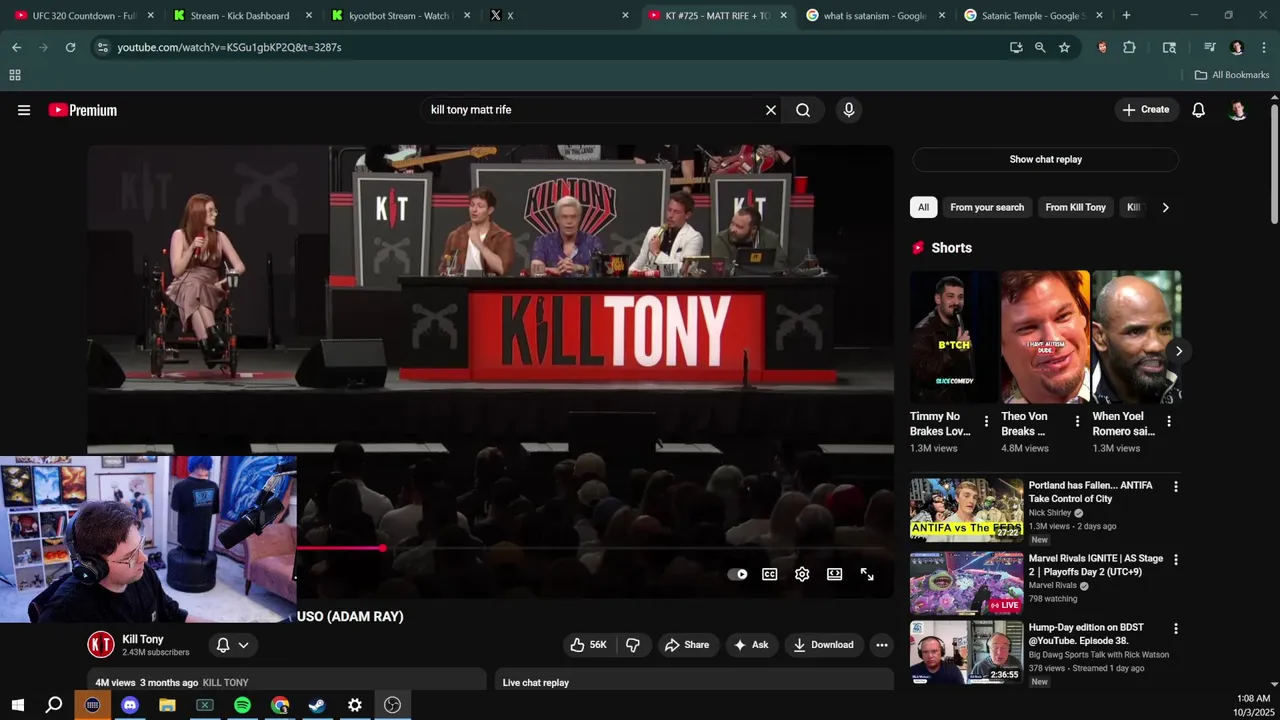
Task: Open Windows Start menu
Action: click(x=17, y=705)
